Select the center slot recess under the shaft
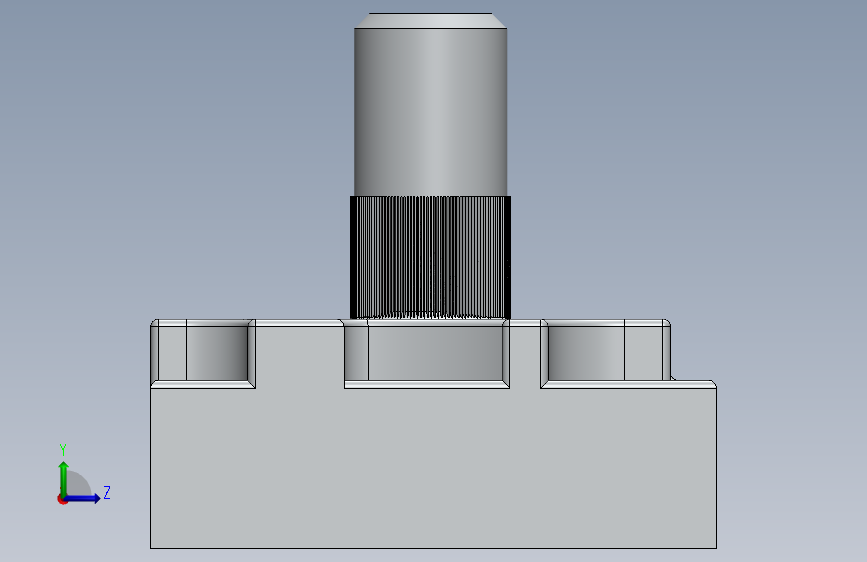 click(427, 353)
